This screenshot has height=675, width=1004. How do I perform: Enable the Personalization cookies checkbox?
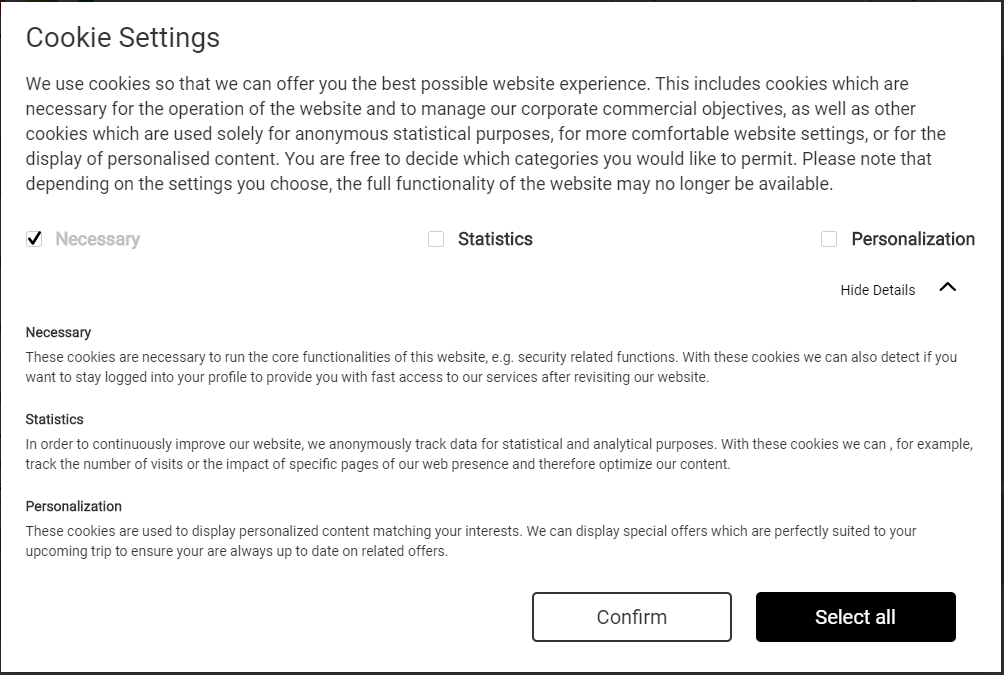[x=829, y=239]
